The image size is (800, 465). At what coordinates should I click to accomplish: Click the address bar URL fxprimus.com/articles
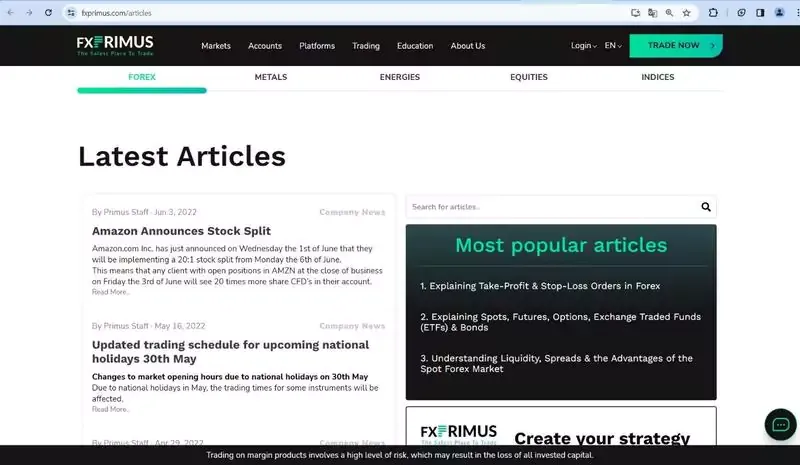[116, 13]
